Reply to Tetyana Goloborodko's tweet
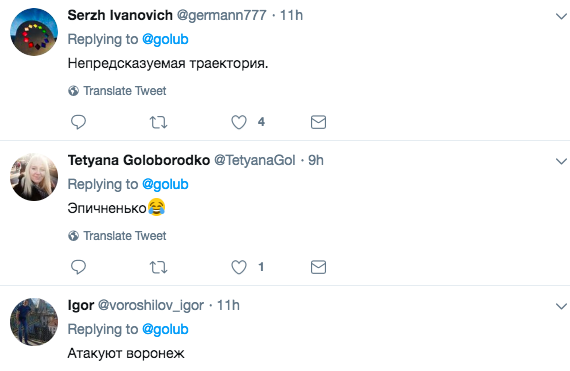Image resolution: width=570 pixels, height=371 pixels. tap(78, 267)
